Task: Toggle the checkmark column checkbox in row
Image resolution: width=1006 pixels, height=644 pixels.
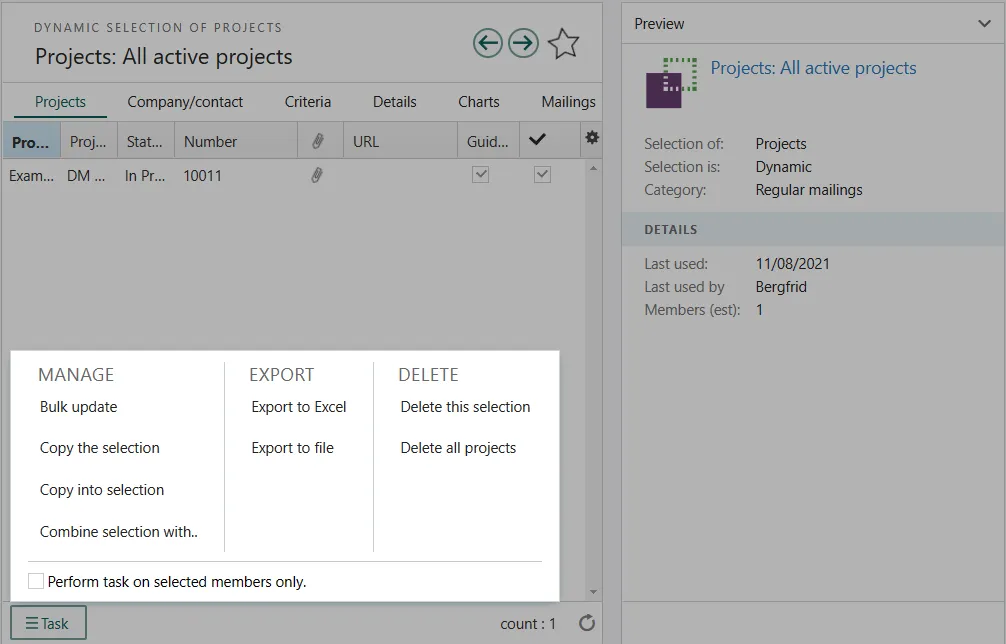Action: tap(542, 175)
